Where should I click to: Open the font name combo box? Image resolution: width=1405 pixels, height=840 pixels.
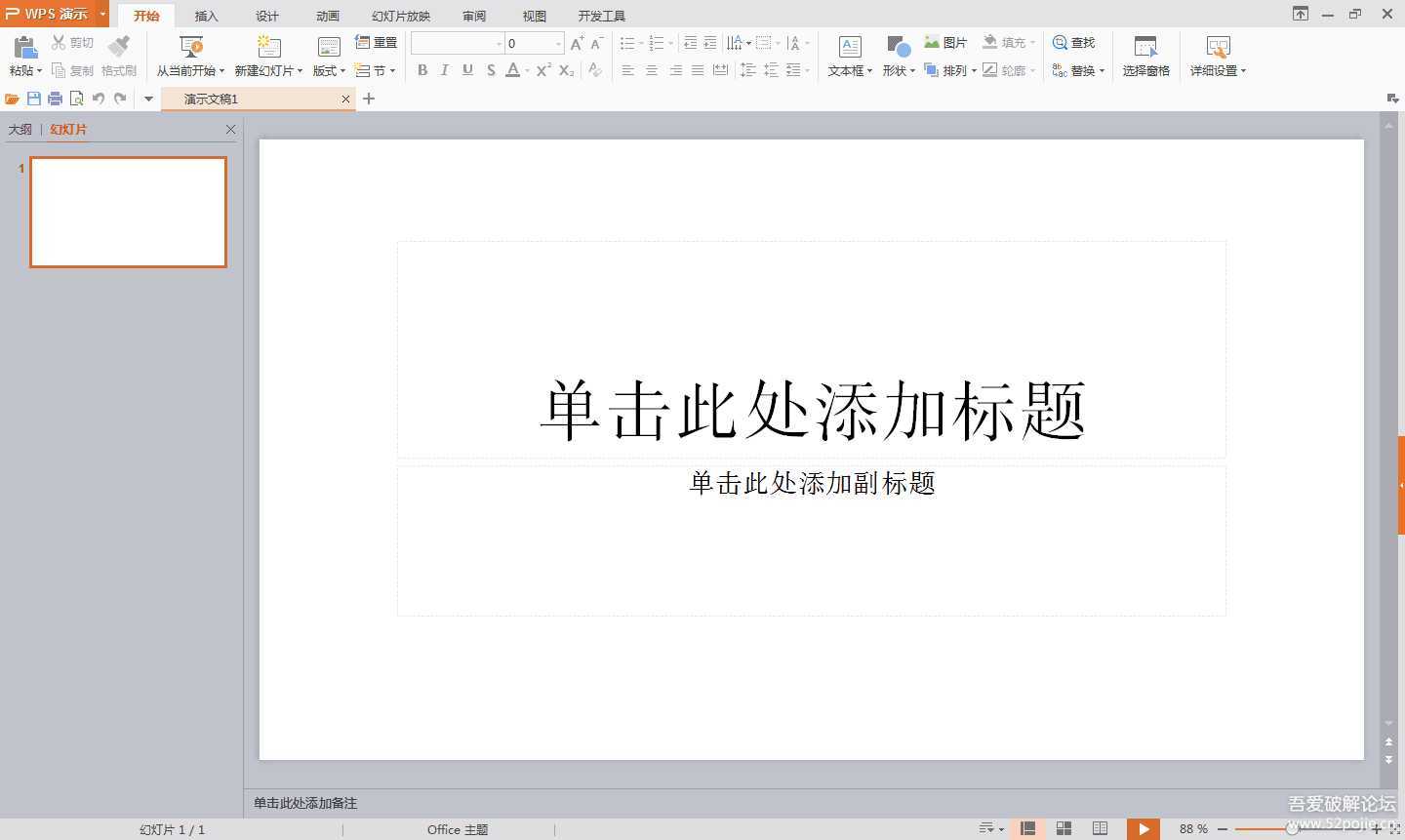click(x=457, y=43)
